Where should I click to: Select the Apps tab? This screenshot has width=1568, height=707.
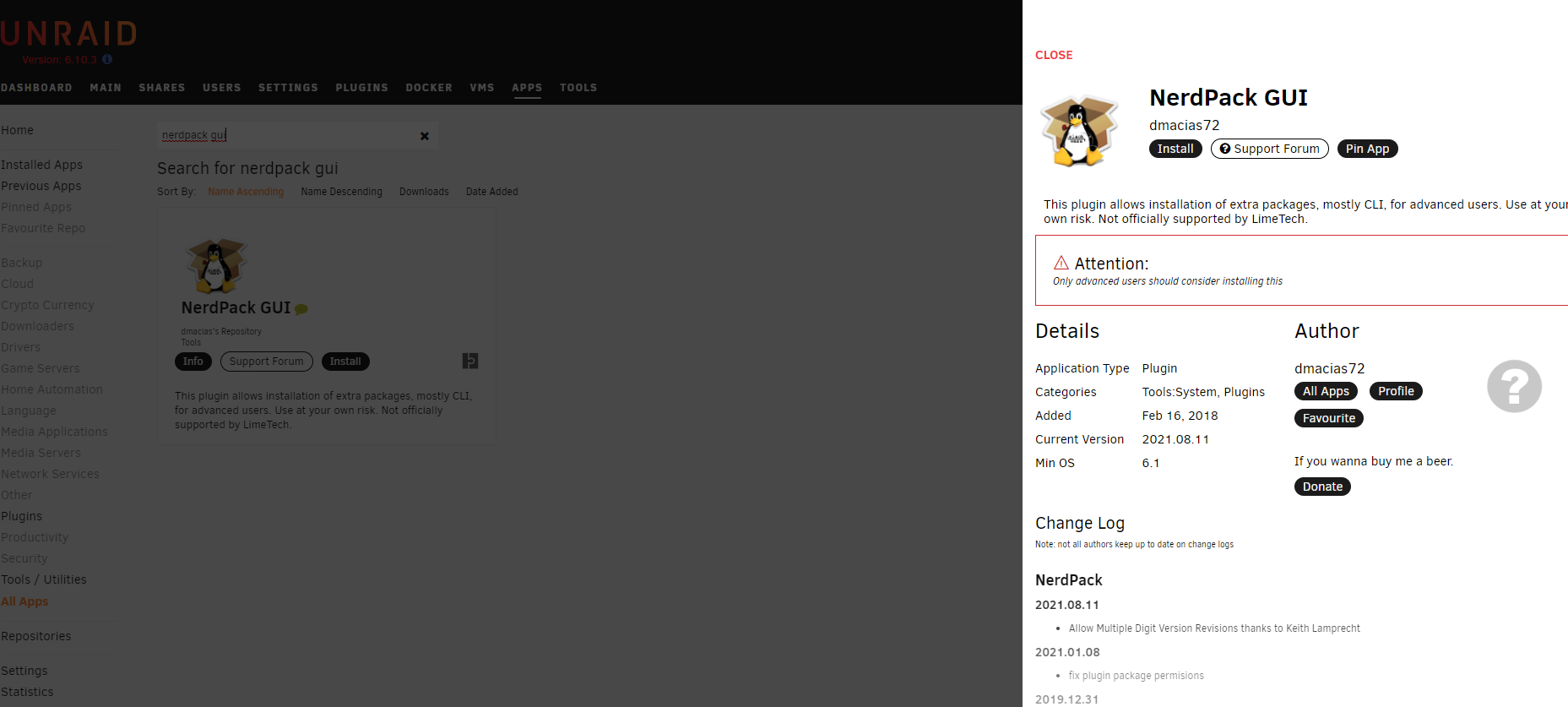(x=527, y=88)
